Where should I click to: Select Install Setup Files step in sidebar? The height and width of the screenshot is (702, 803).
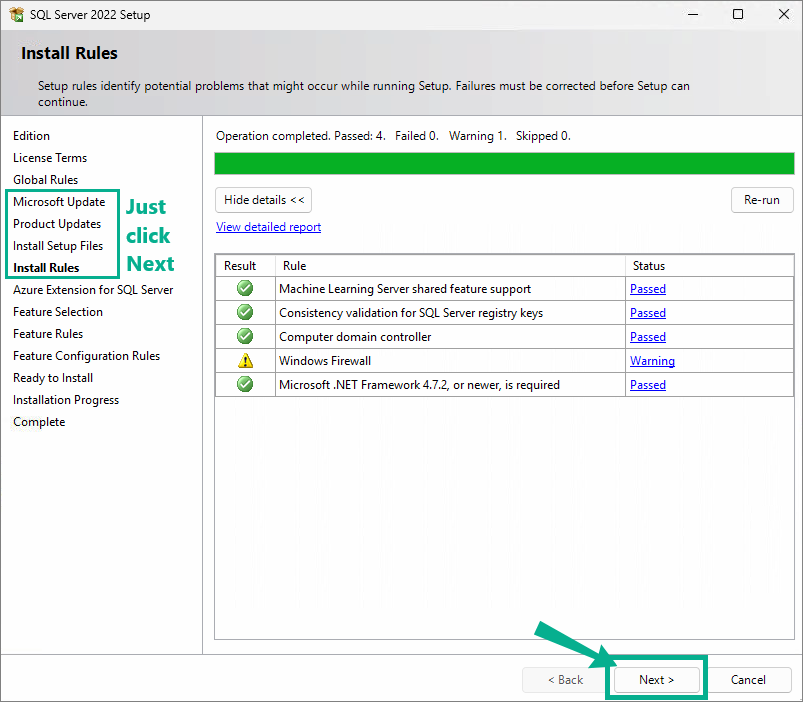coord(58,246)
